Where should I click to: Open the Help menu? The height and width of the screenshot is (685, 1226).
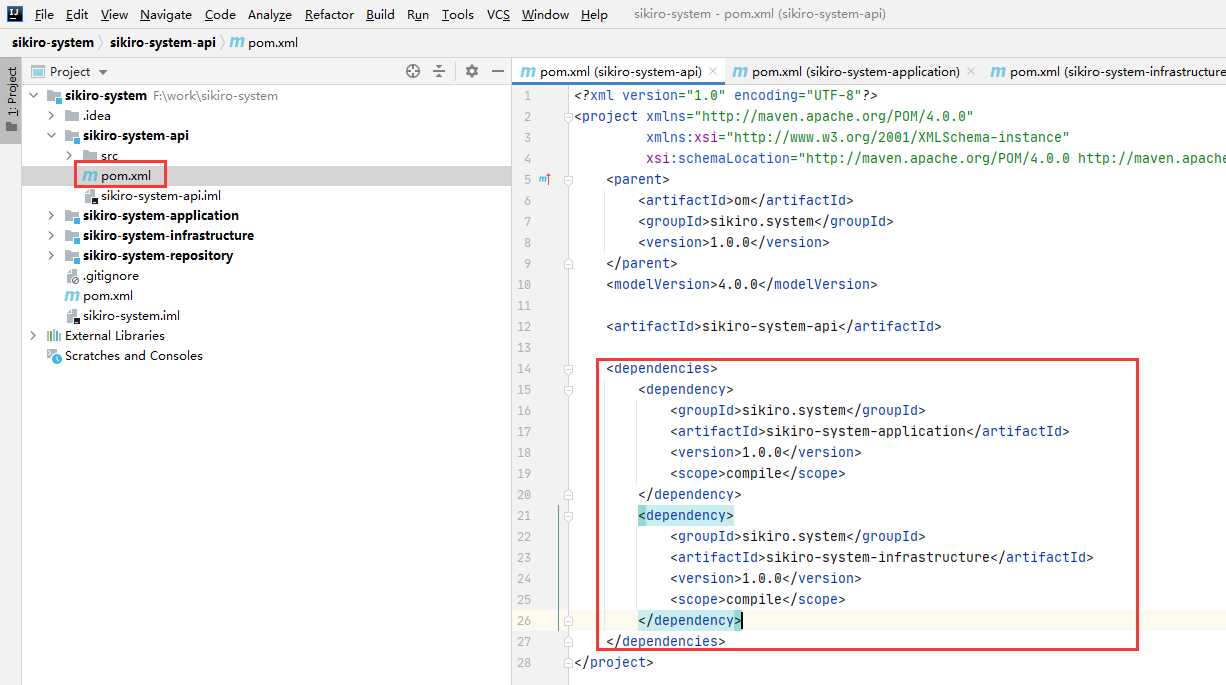[594, 14]
